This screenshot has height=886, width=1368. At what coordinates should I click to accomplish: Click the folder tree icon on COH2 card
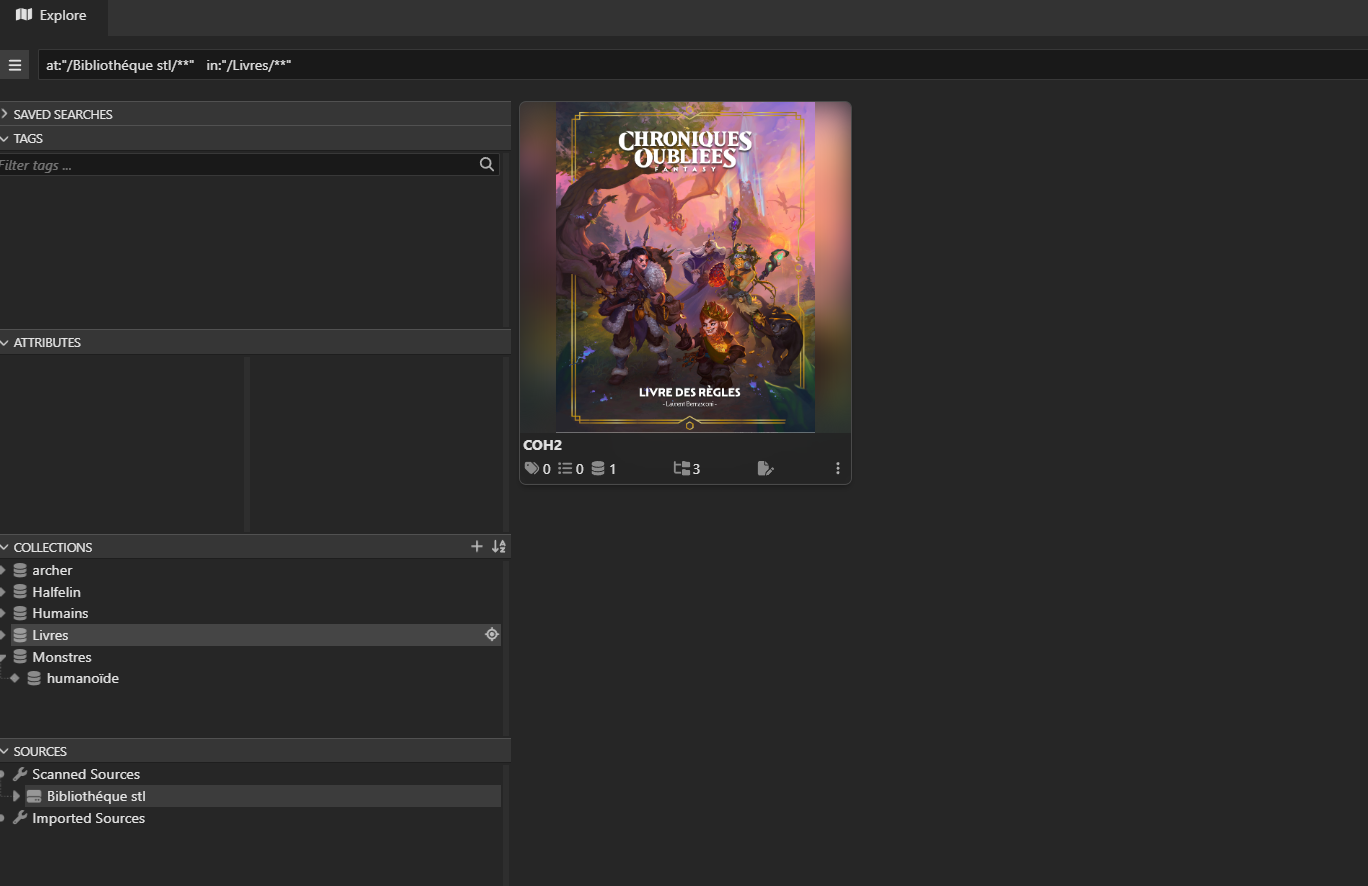(682, 468)
